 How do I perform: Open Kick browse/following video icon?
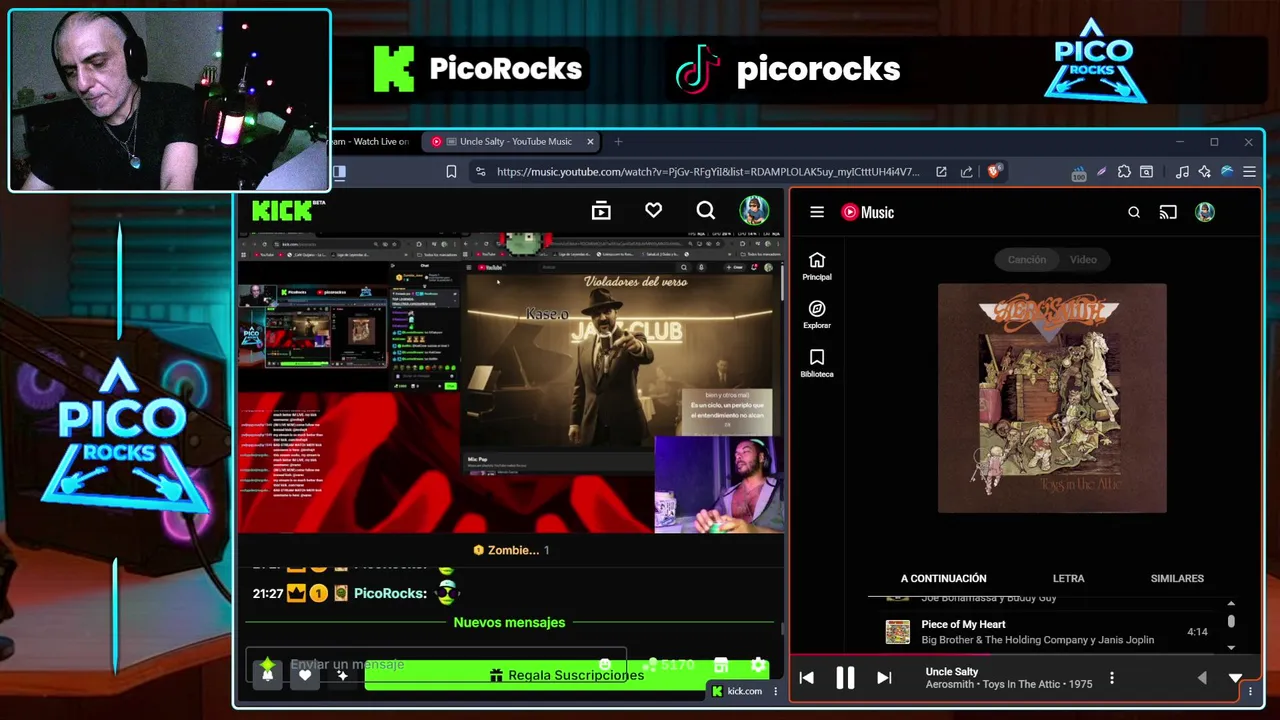click(601, 210)
